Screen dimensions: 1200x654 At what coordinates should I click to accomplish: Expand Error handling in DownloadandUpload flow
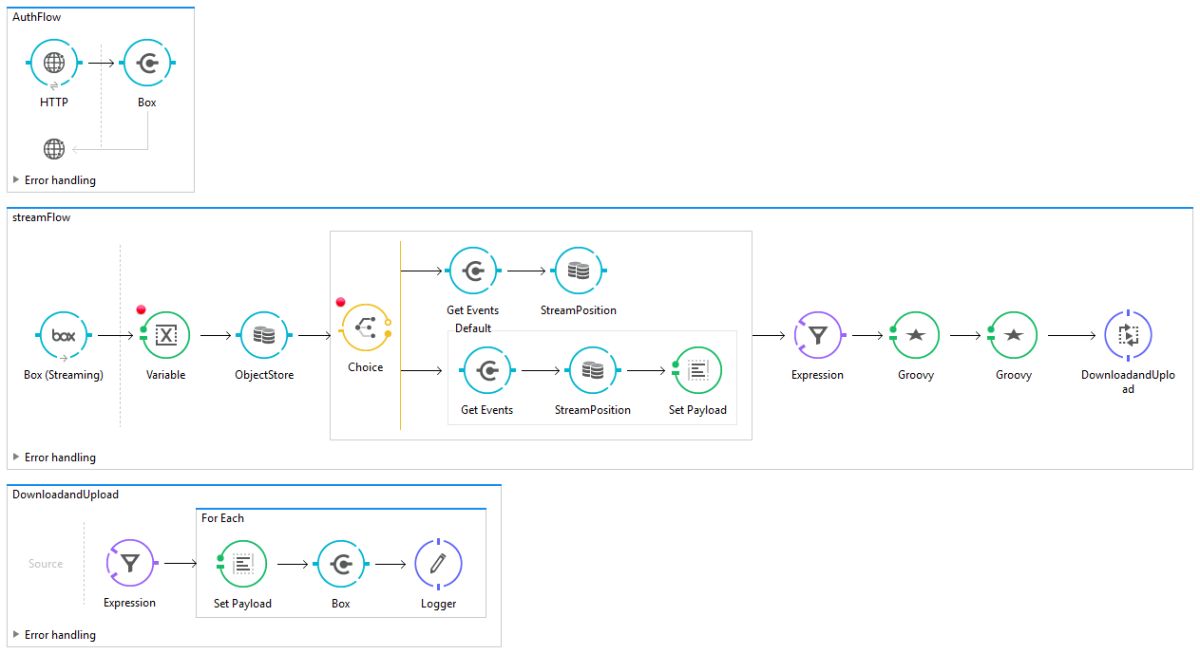[16, 634]
